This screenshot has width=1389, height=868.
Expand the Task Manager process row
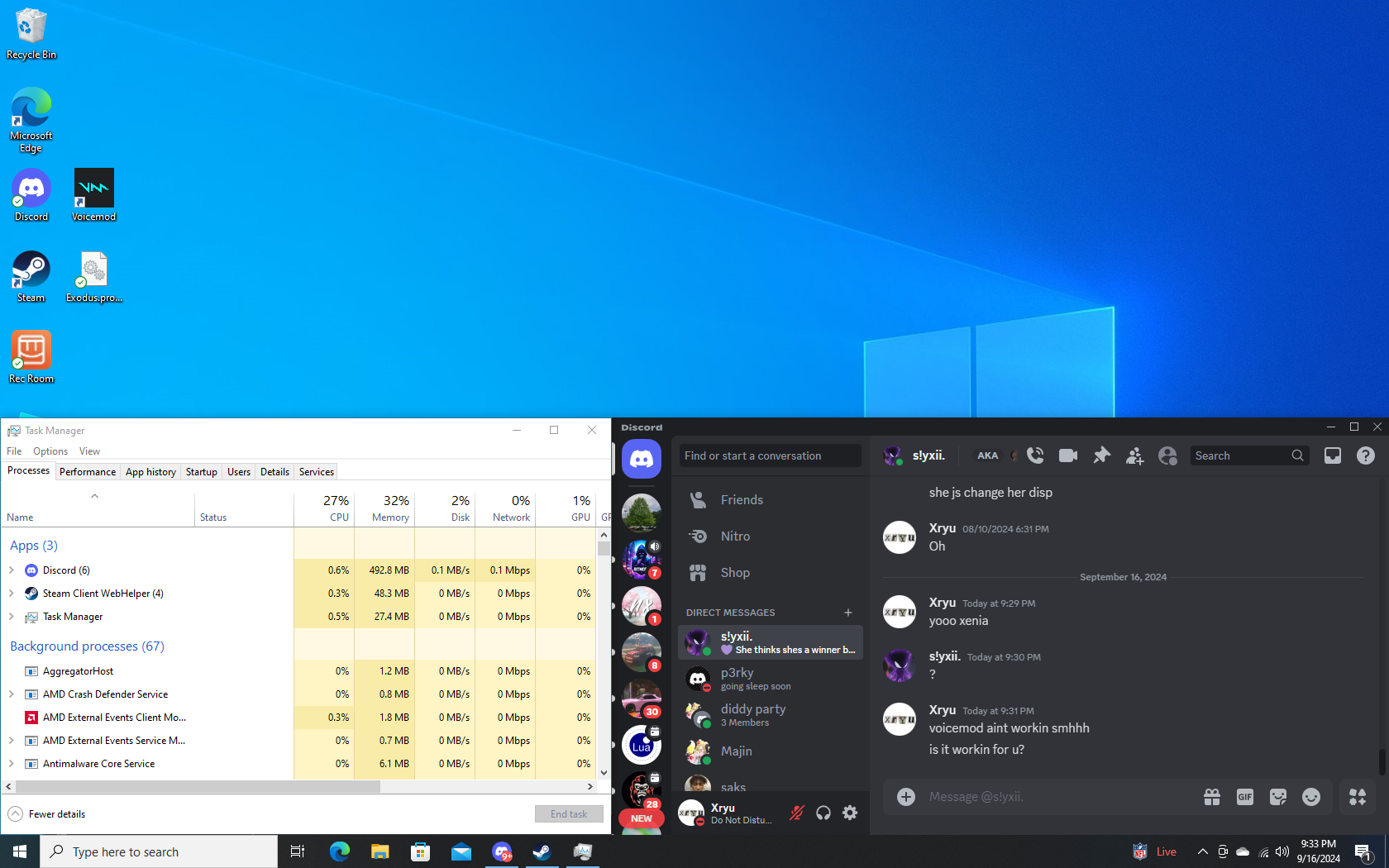tap(12, 617)
